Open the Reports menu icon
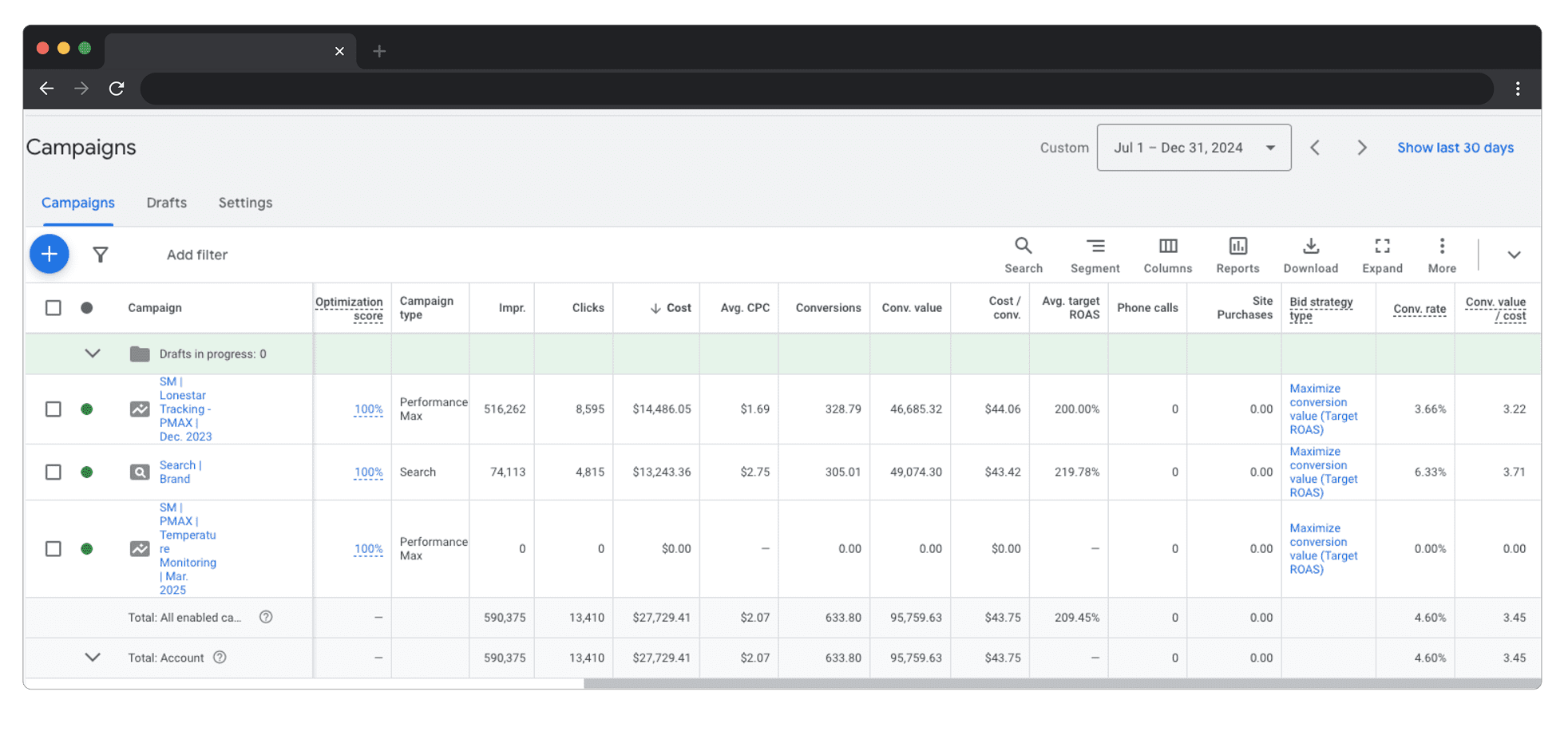This screenshot has width=1568, height=739. 1237,255
